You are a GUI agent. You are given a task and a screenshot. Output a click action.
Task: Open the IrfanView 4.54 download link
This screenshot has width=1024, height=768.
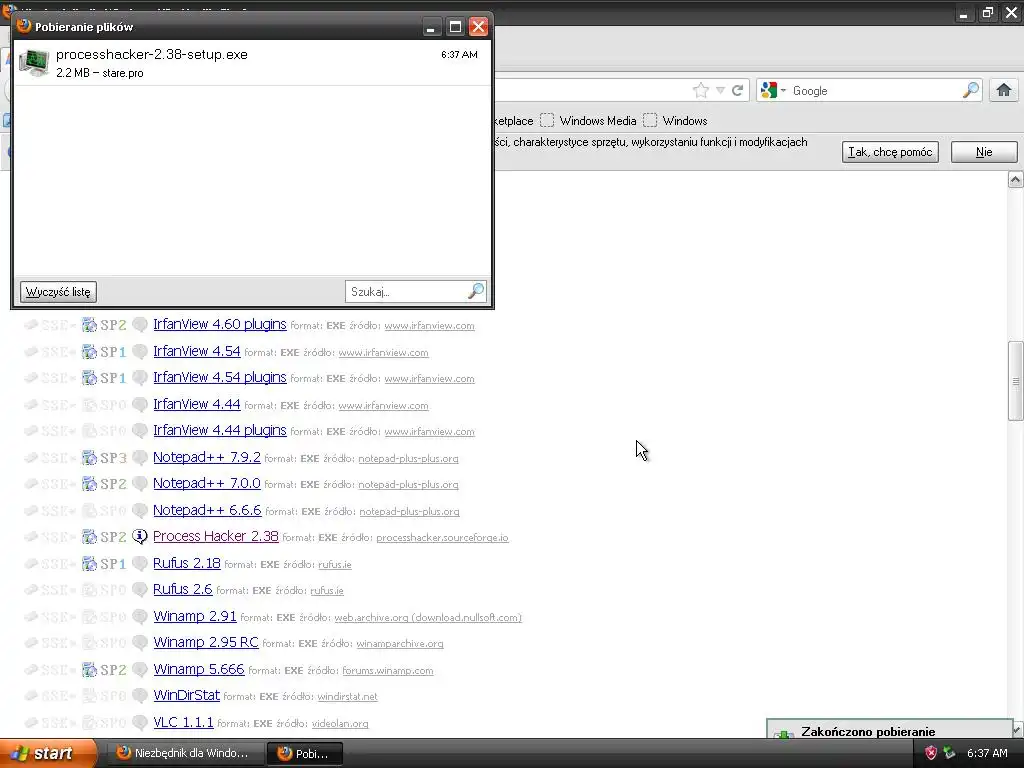pos(197,351)
